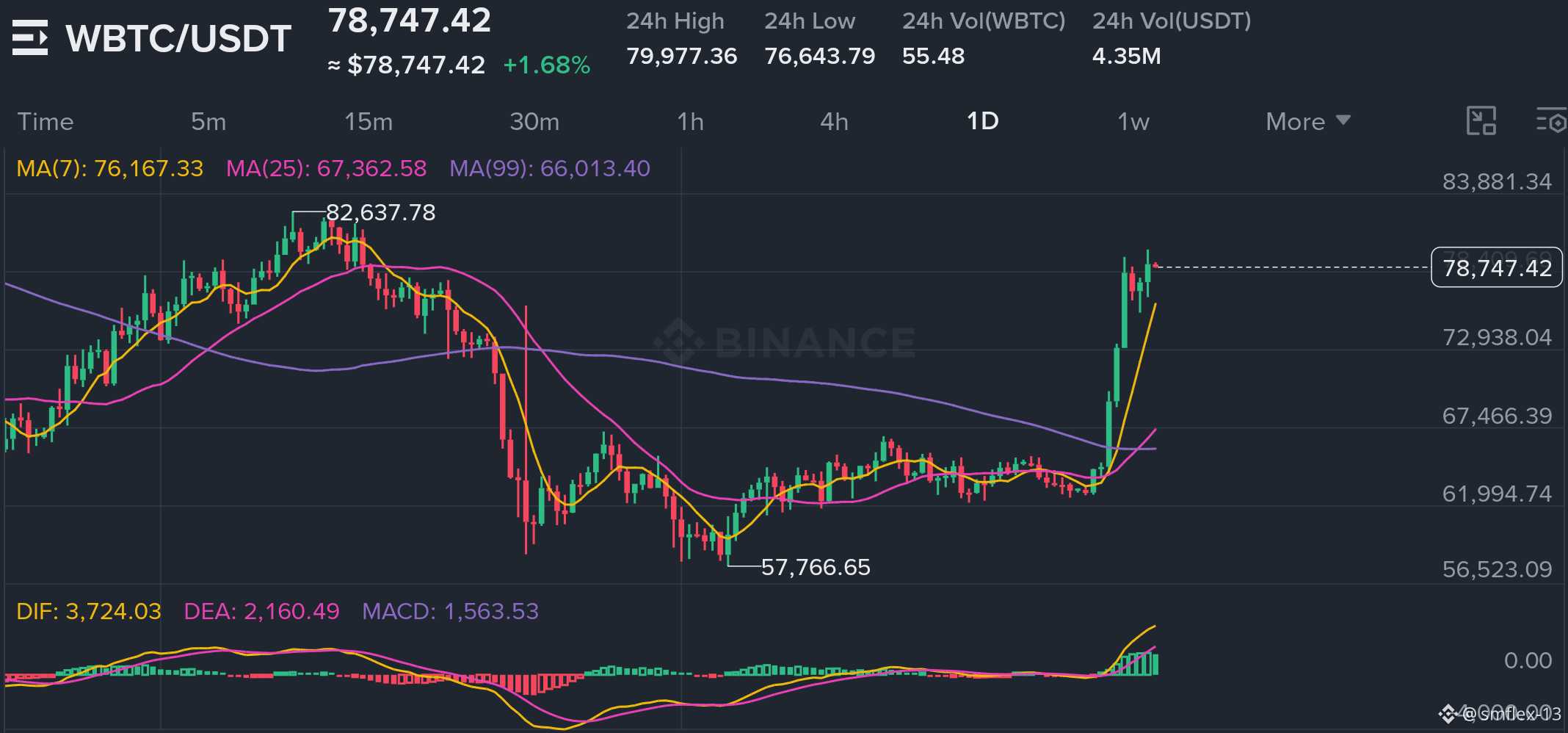Click the large 78,747.42 last price
The width and height of the screenshot is (1568, 733).
(x=410, y=21)
